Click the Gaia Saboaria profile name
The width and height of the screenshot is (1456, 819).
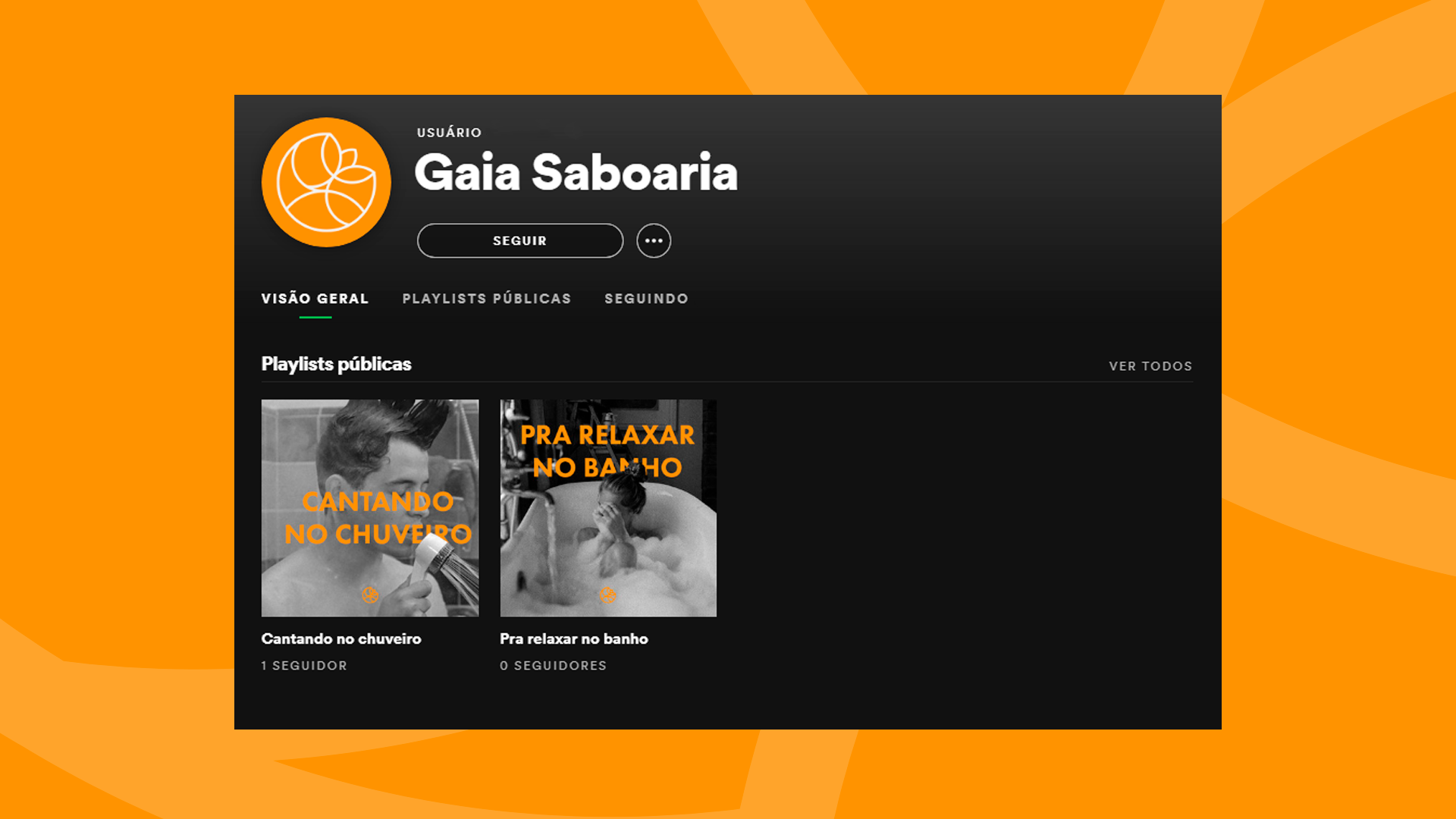tap(576, 172)
